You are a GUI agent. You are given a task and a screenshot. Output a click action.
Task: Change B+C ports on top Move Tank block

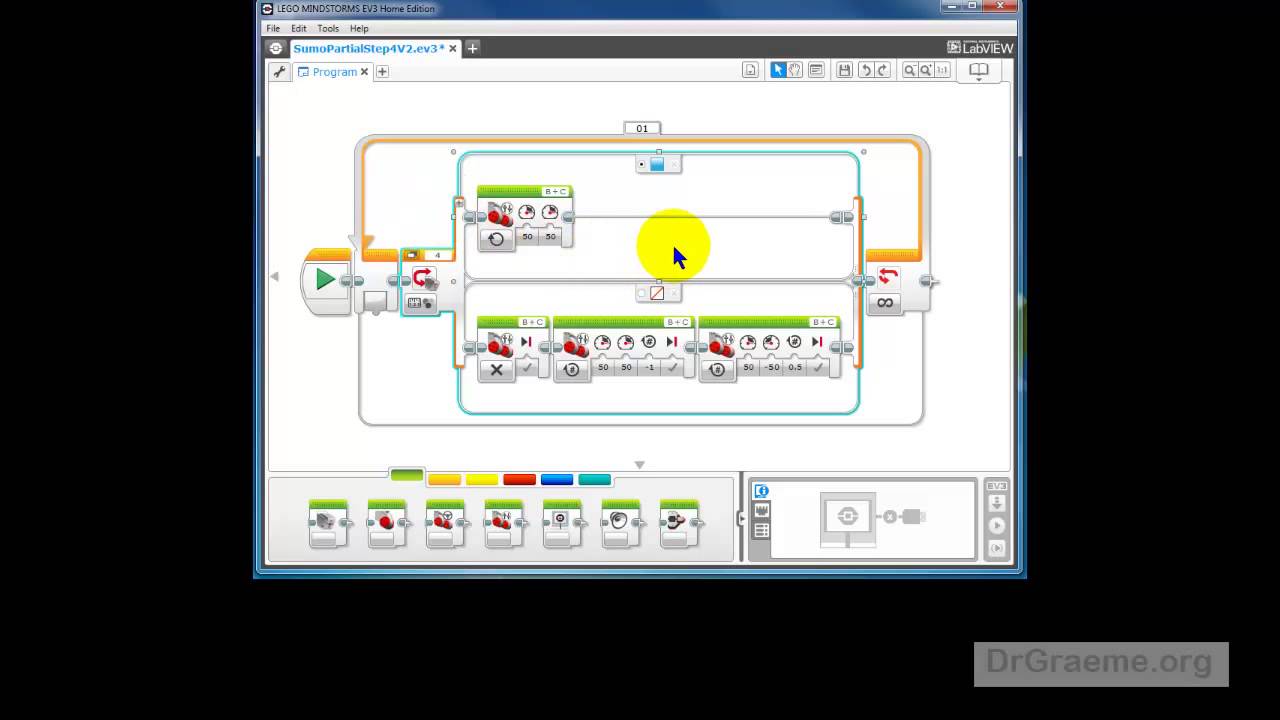pos(555,191)
